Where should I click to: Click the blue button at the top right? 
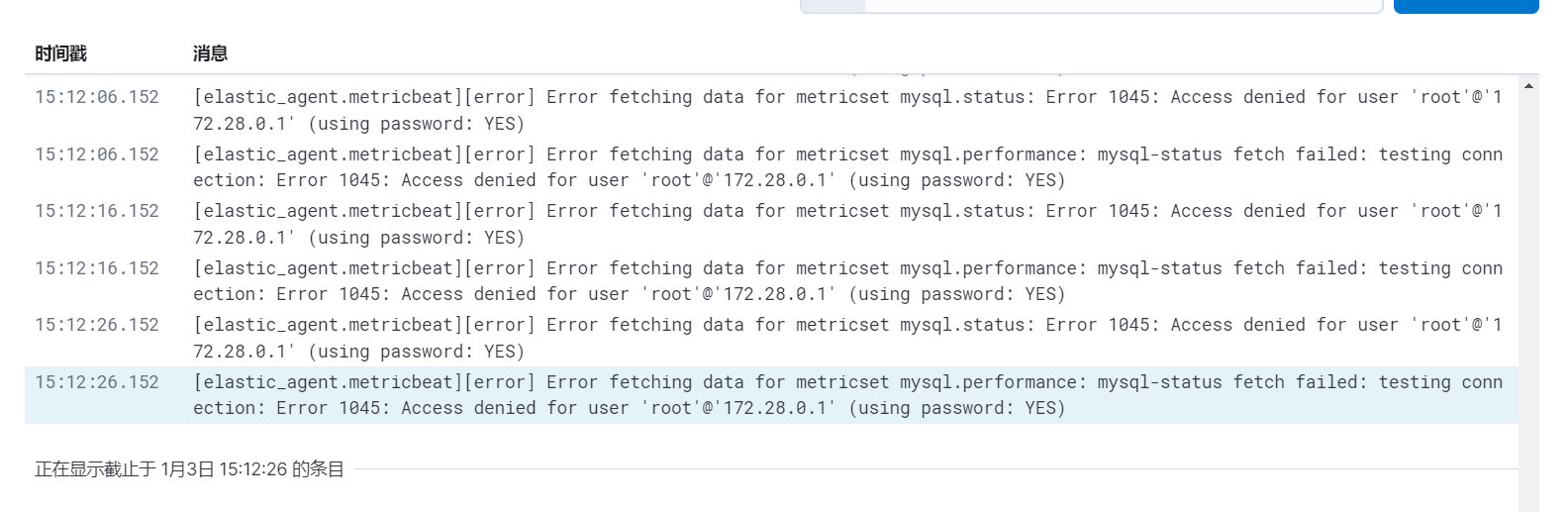[1465, 6]
